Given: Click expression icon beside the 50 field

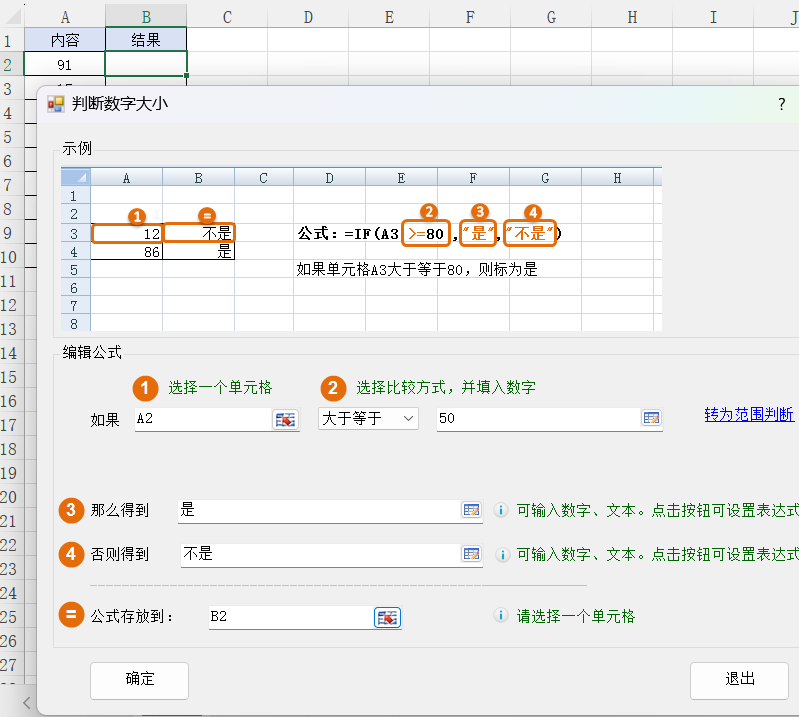Looking at the screenshot, I should click(651, 419).
